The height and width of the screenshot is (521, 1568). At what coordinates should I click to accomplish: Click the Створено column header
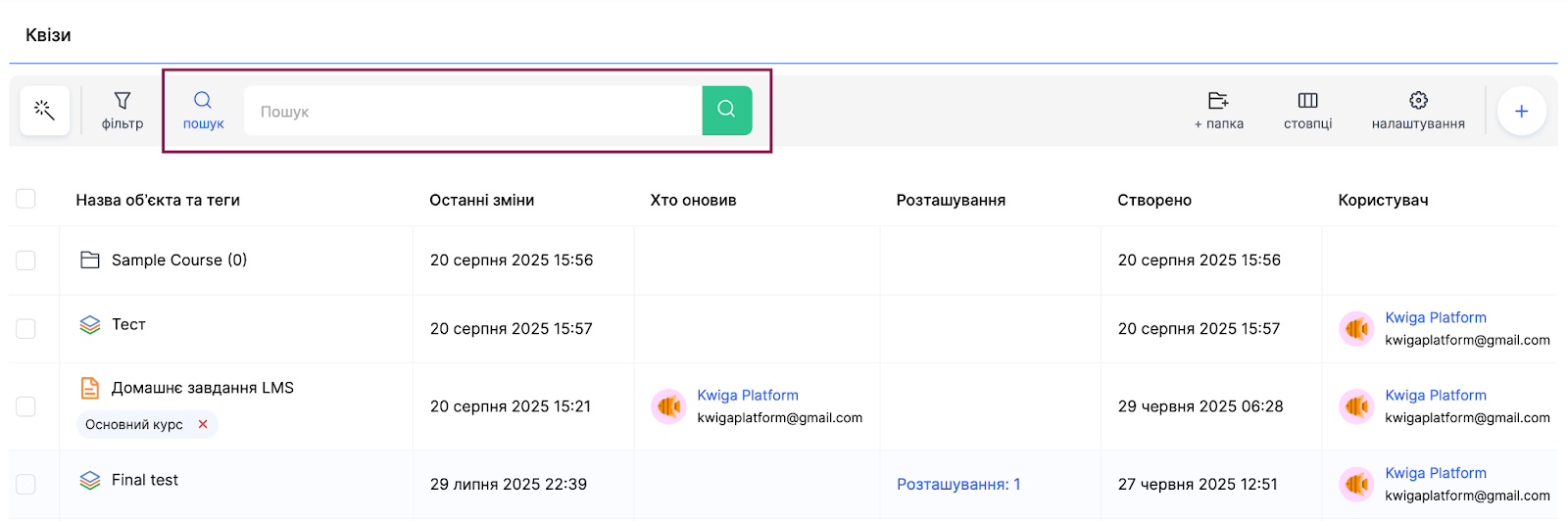(x=1153, y=200)
